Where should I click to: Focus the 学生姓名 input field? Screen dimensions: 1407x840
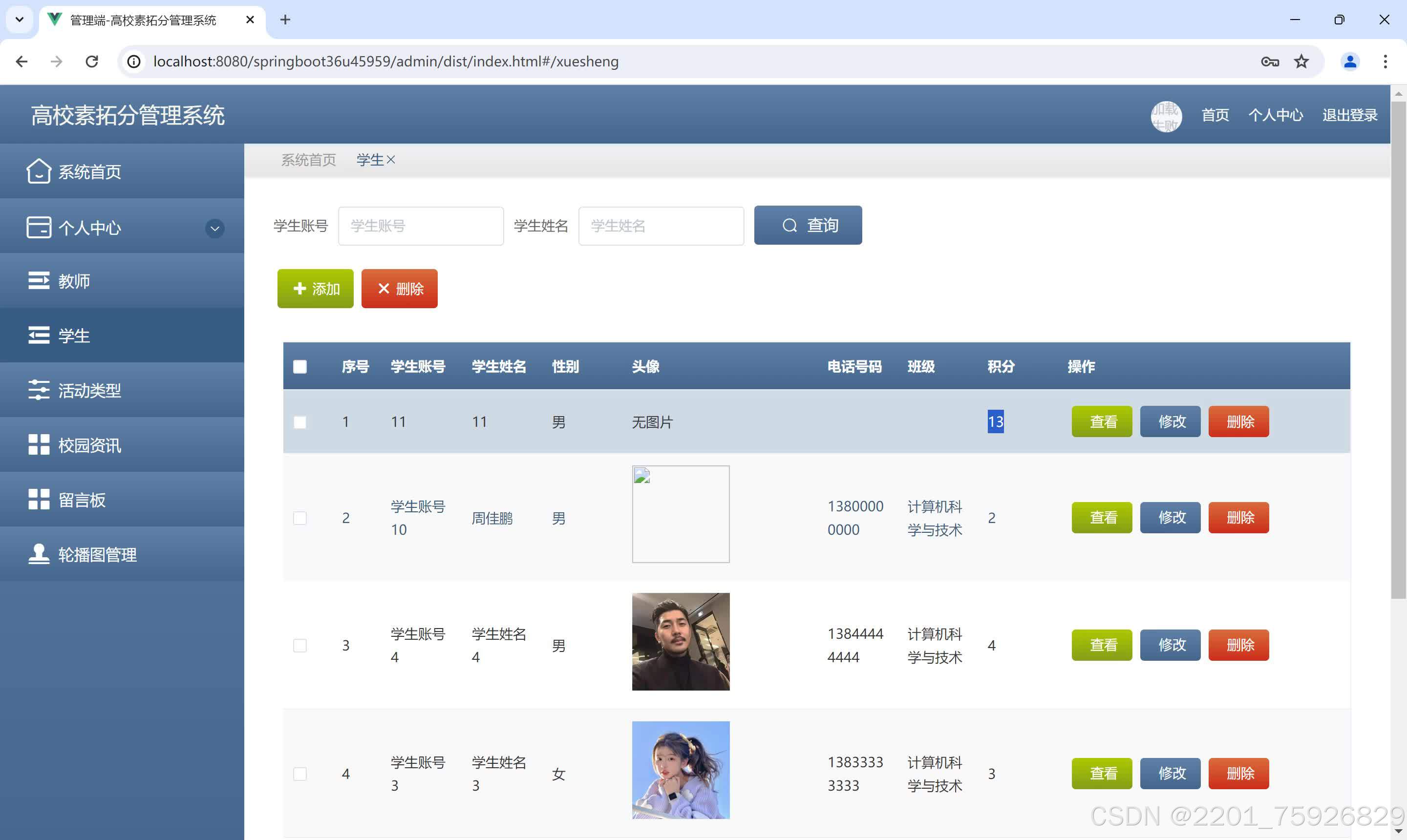(661, 226)
